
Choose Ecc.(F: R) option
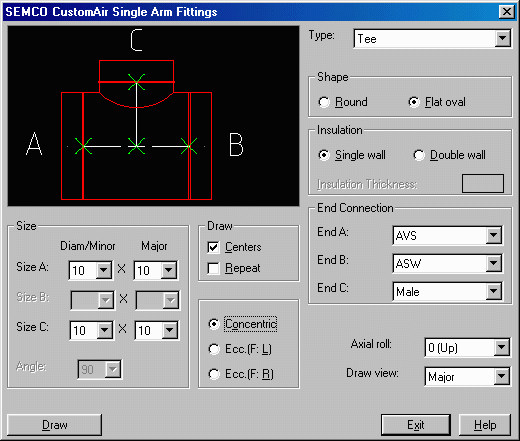(241, 374)
